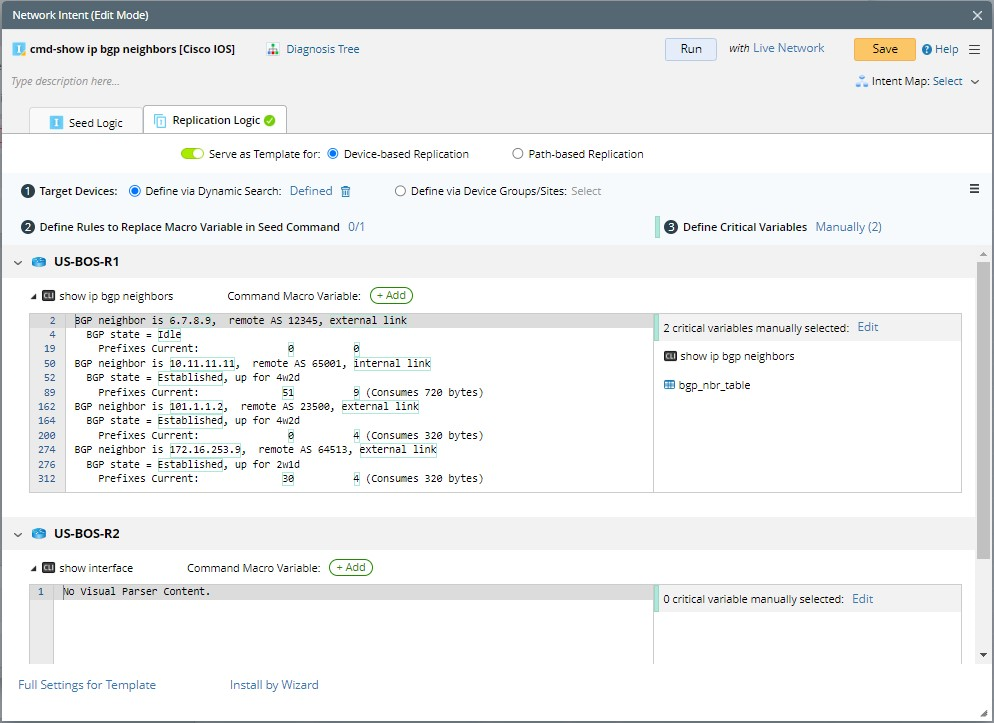
Task: Click the Run button
Action: (x=691, y=49)
